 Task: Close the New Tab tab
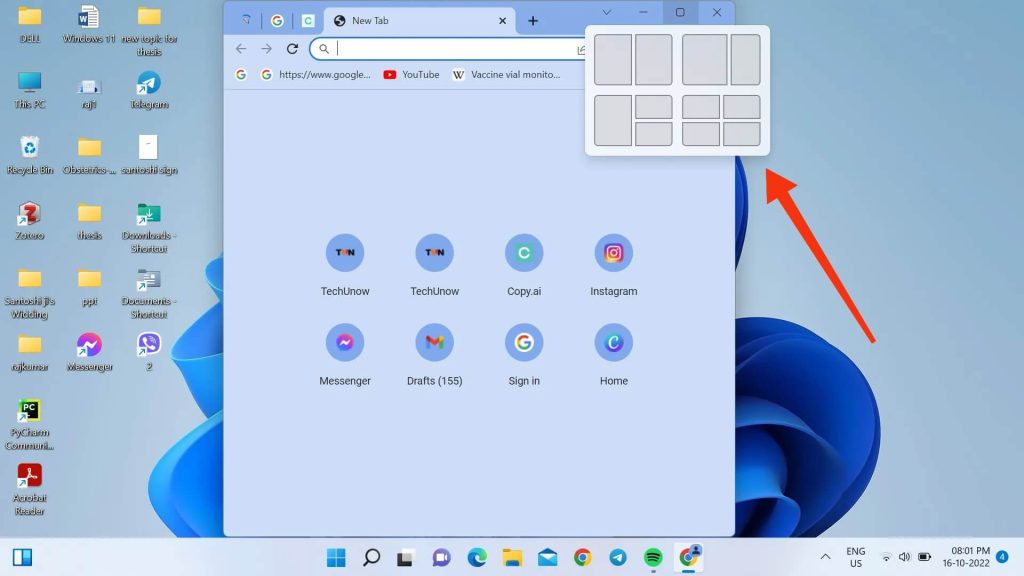(x=502, y=21)
